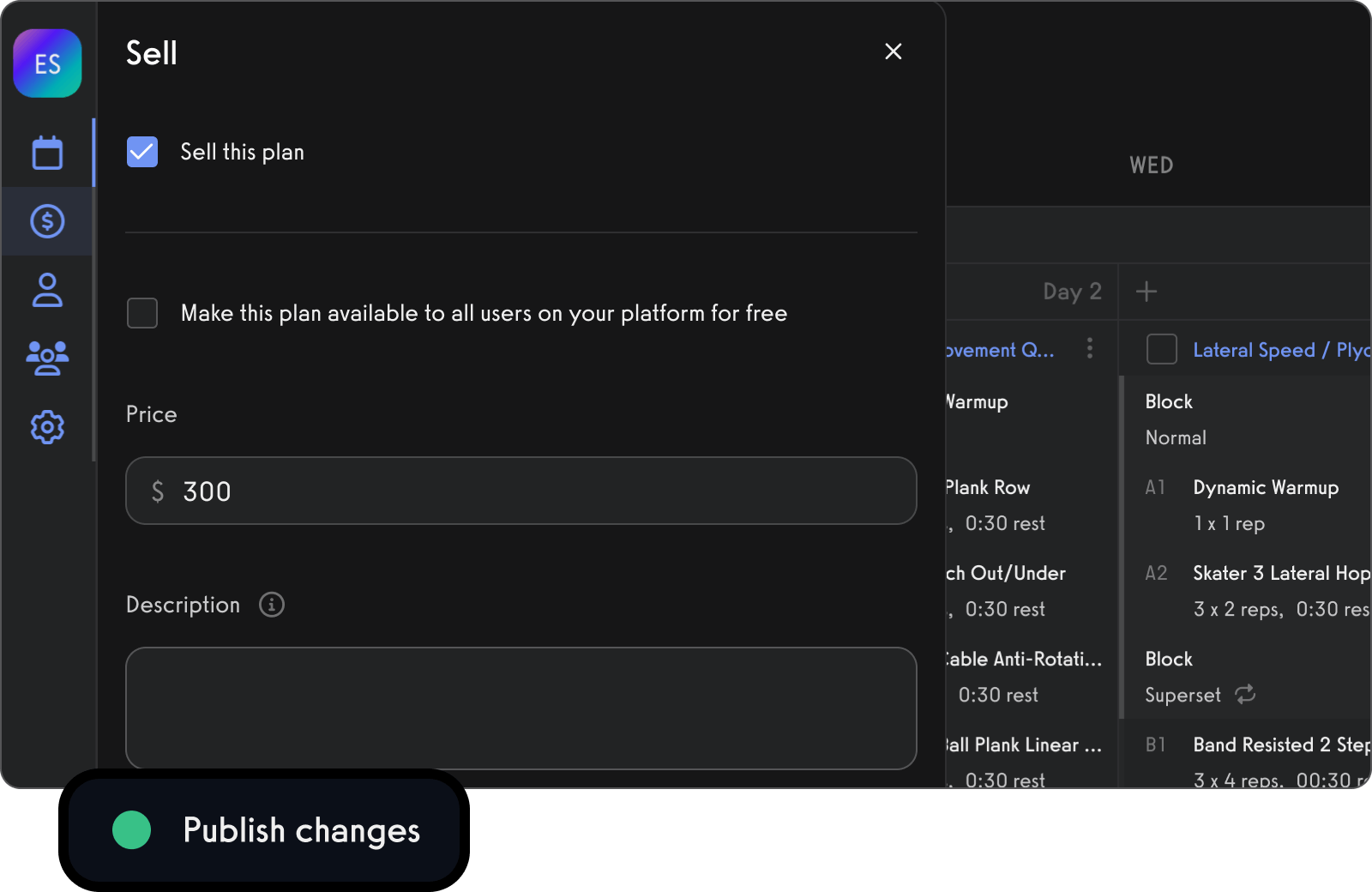Enable make plan available for free checkbox

click(142, 313)
